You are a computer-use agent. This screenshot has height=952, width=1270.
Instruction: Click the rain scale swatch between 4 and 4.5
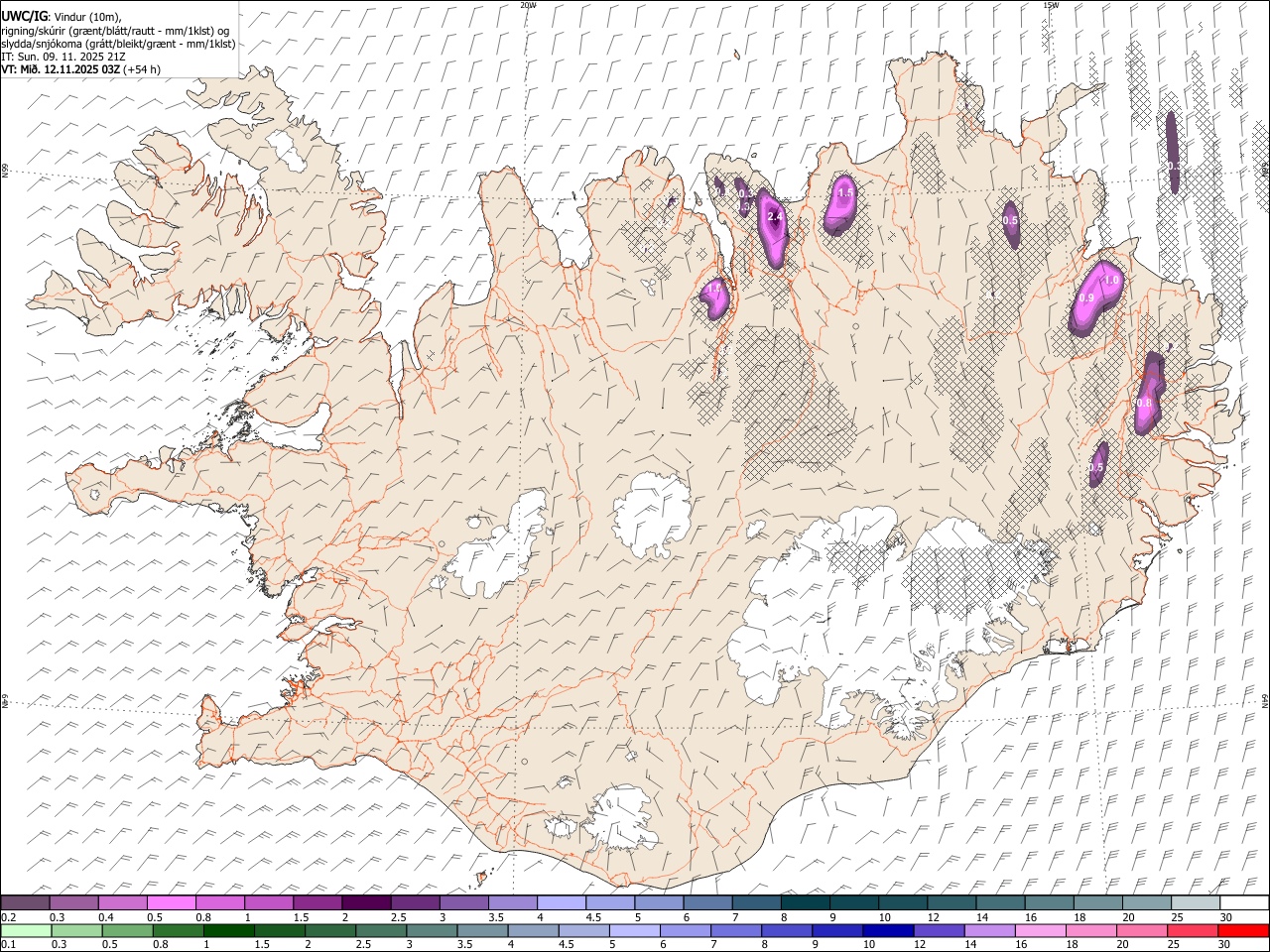(x=533, y=930)
